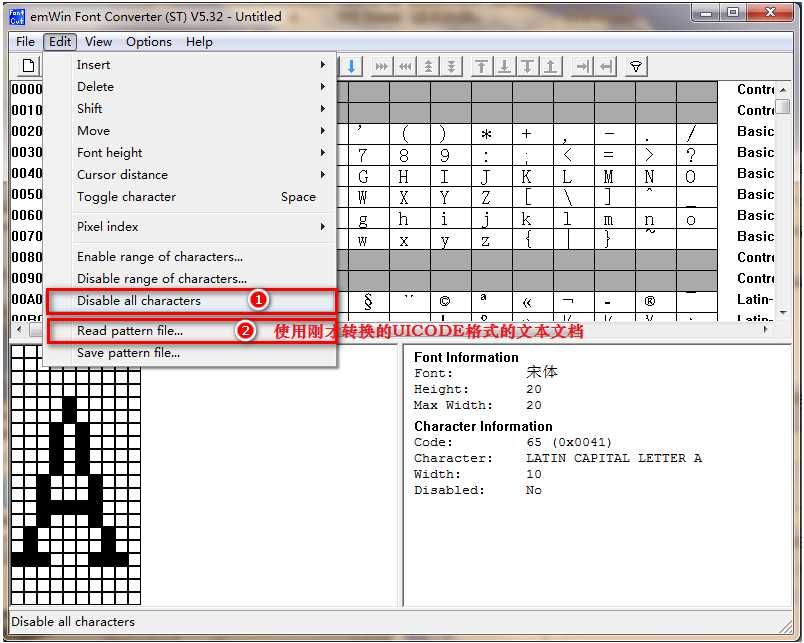This screenshot has width=804, height=643.
Task: Expand the Font height submenu
Action: (191, 153)
